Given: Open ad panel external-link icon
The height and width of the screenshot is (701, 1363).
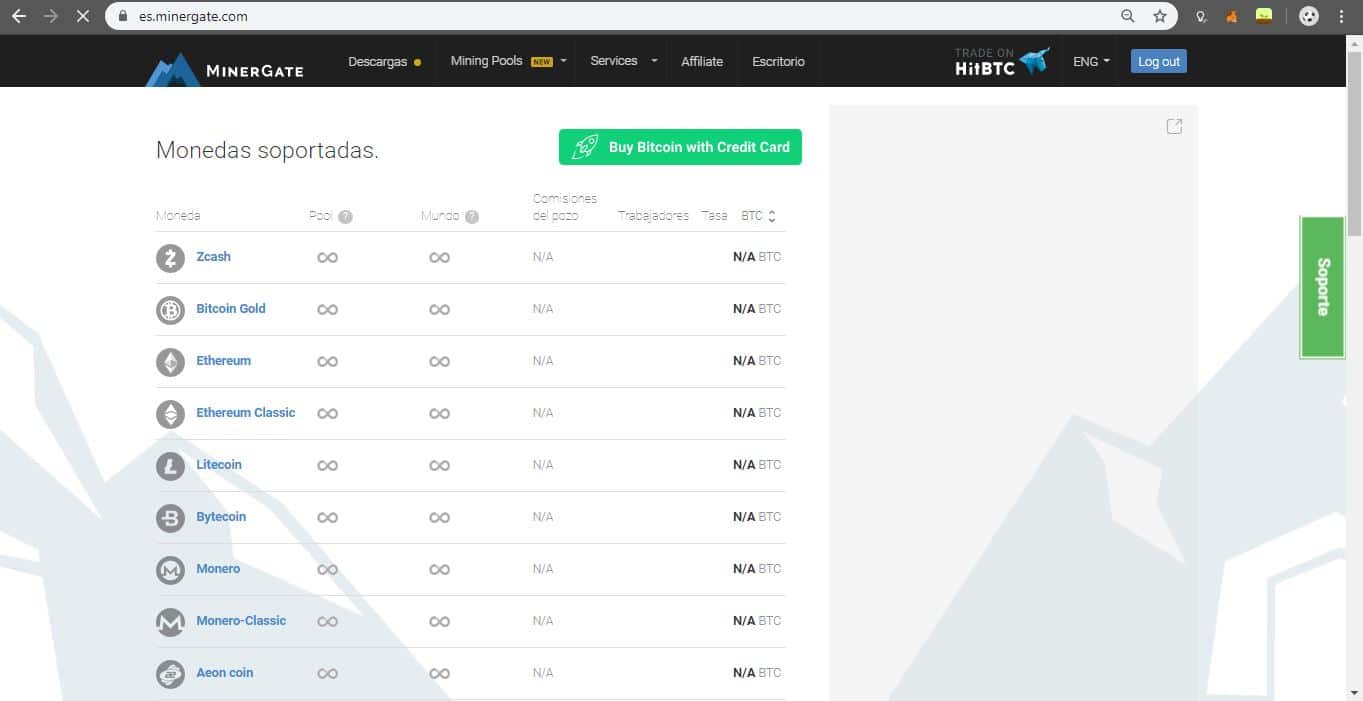Looking at the screenshot, I should (1175, 126).
